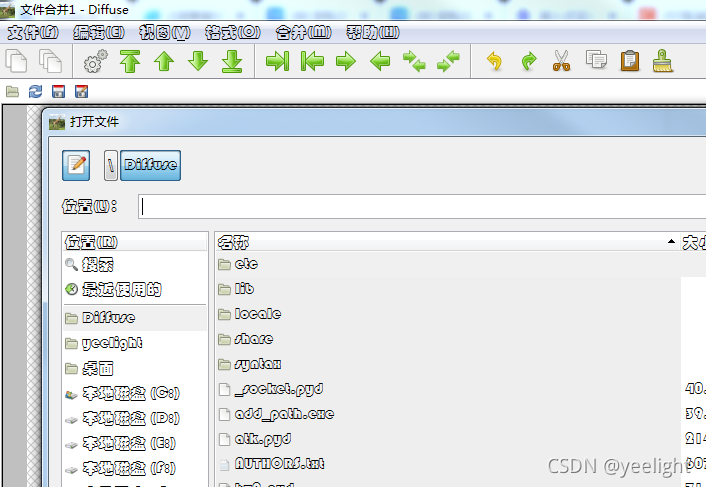Click Copy Right Into Selection left arrow

coord(380,61)
